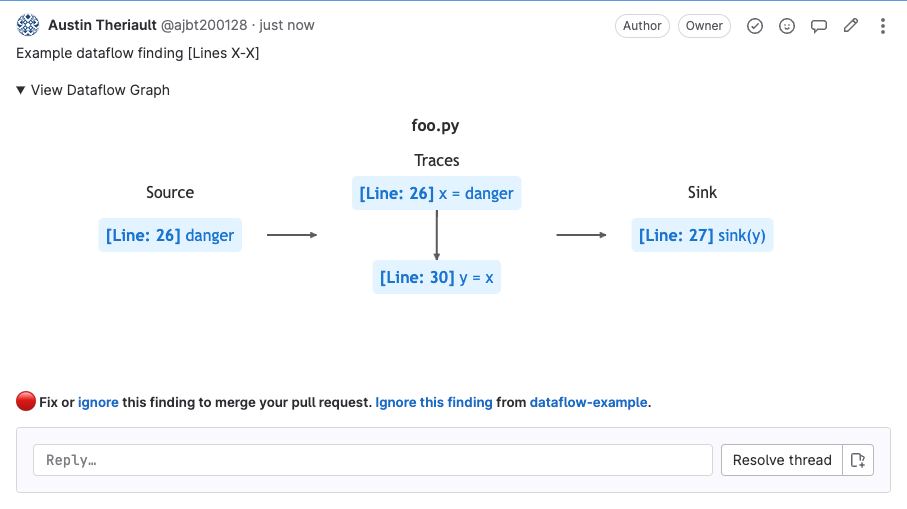Select the trace node 'Line: 30 y = x'
The width and height of the screenshot is (907, 509).
[x=437, y=278]
